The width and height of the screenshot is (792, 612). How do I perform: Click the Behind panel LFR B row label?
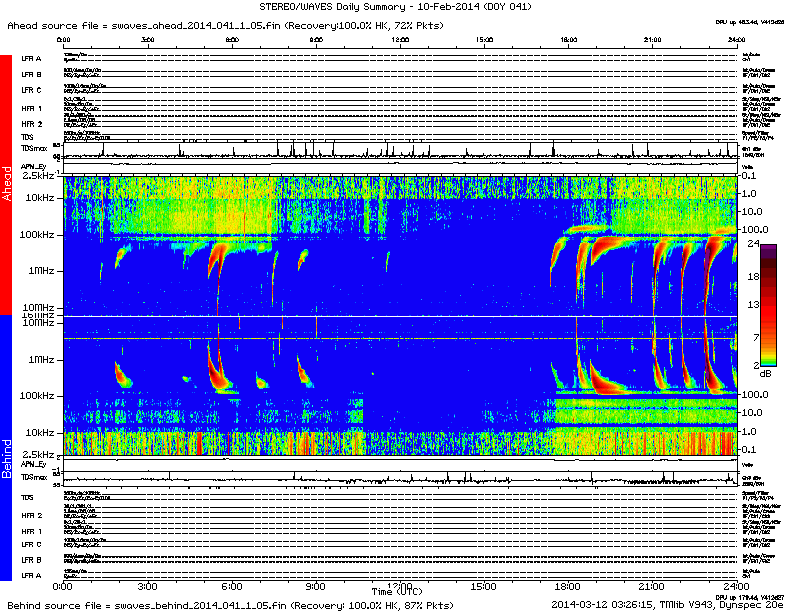(x=31, y=560)
